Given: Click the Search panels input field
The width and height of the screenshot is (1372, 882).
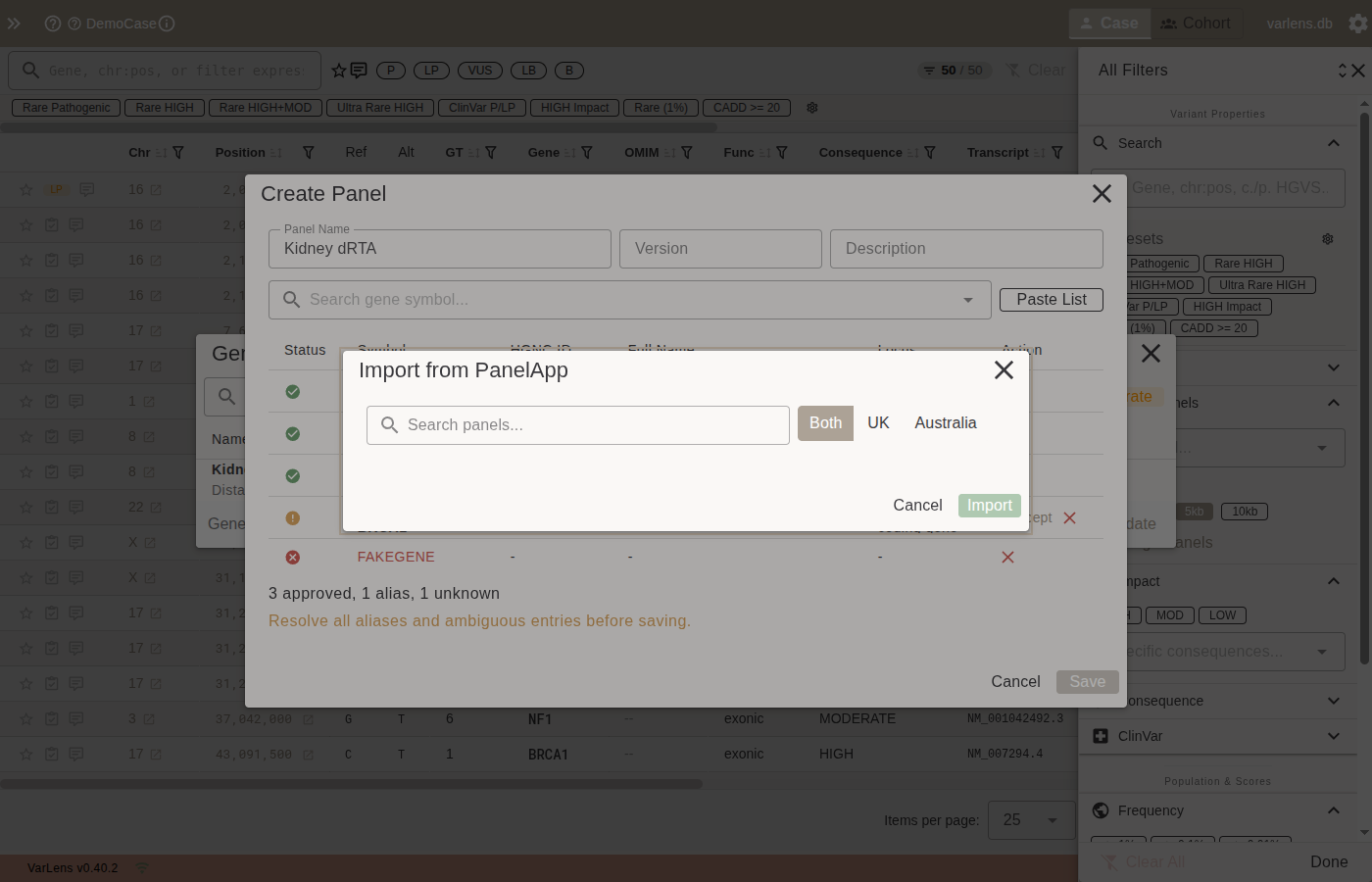Looking at the screenshot, I should pos(577,424).
